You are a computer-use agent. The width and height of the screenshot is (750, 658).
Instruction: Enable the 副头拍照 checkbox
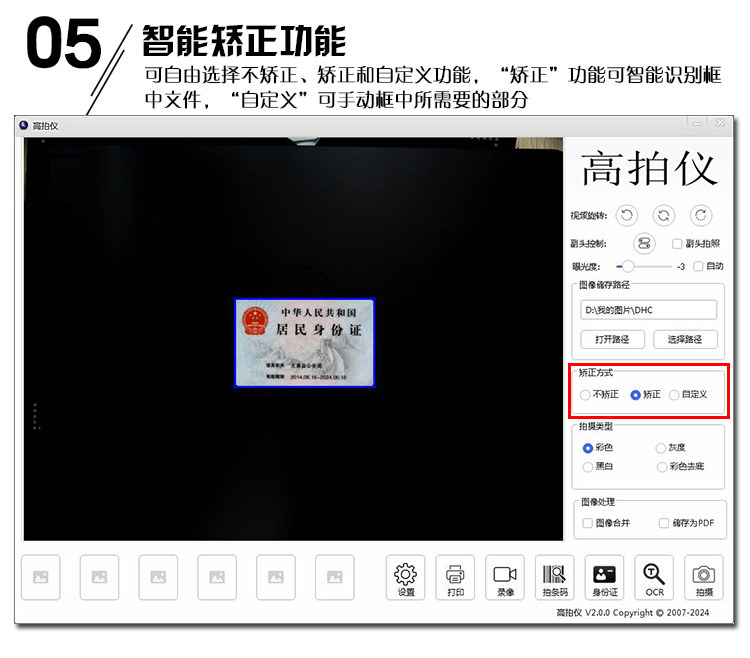[x=677, y=244]
